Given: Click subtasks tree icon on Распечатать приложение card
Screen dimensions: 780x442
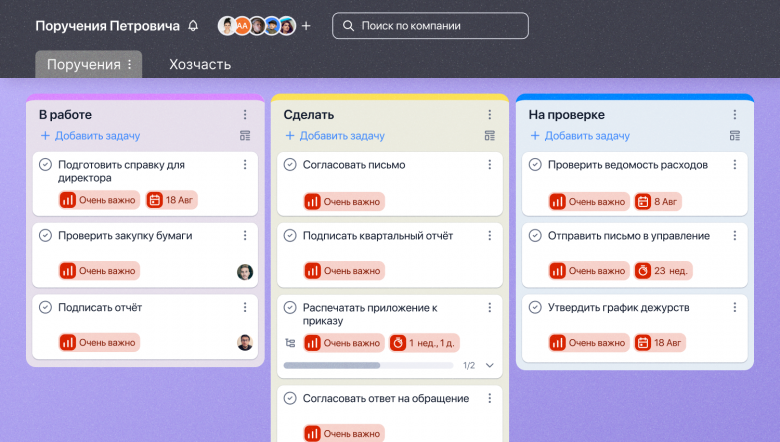Looking at the screenshot, I should (x=290, y=343).
